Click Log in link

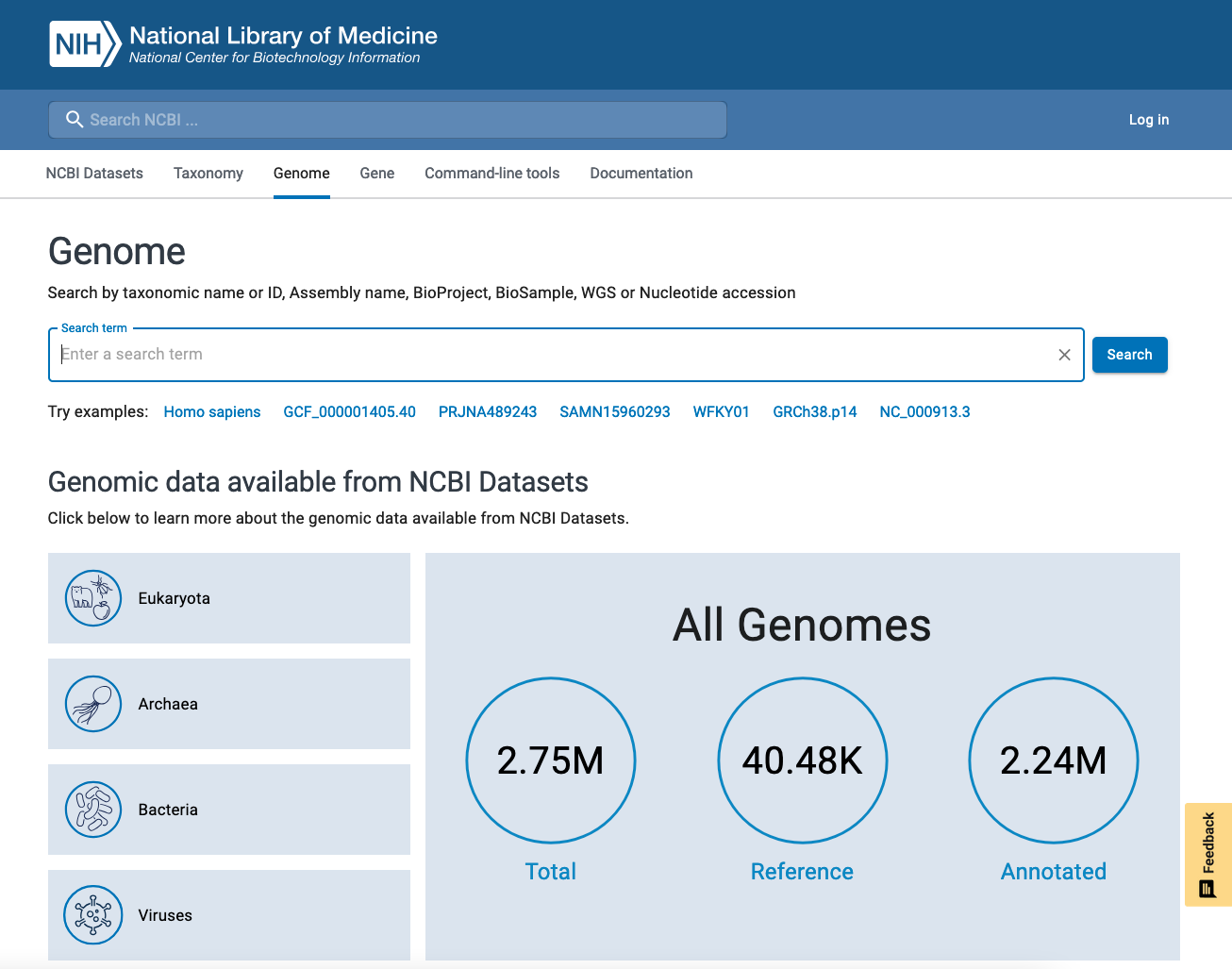pos(1148,120)
